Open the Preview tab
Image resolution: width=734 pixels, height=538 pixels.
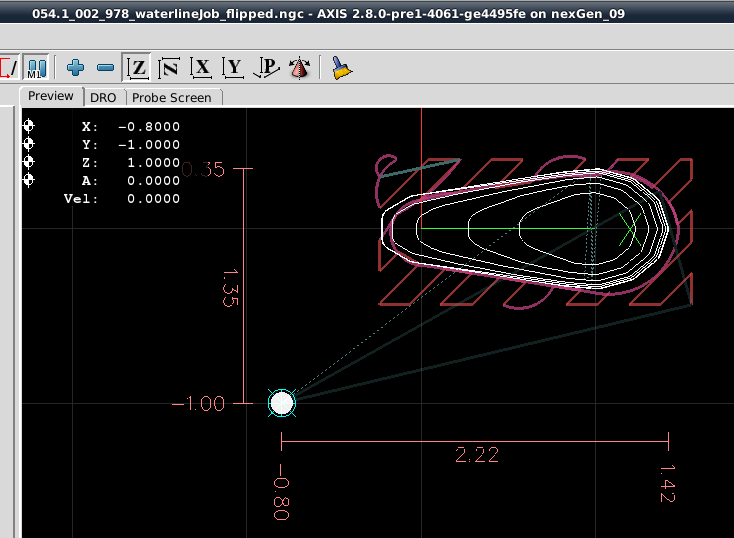(51, 96)
